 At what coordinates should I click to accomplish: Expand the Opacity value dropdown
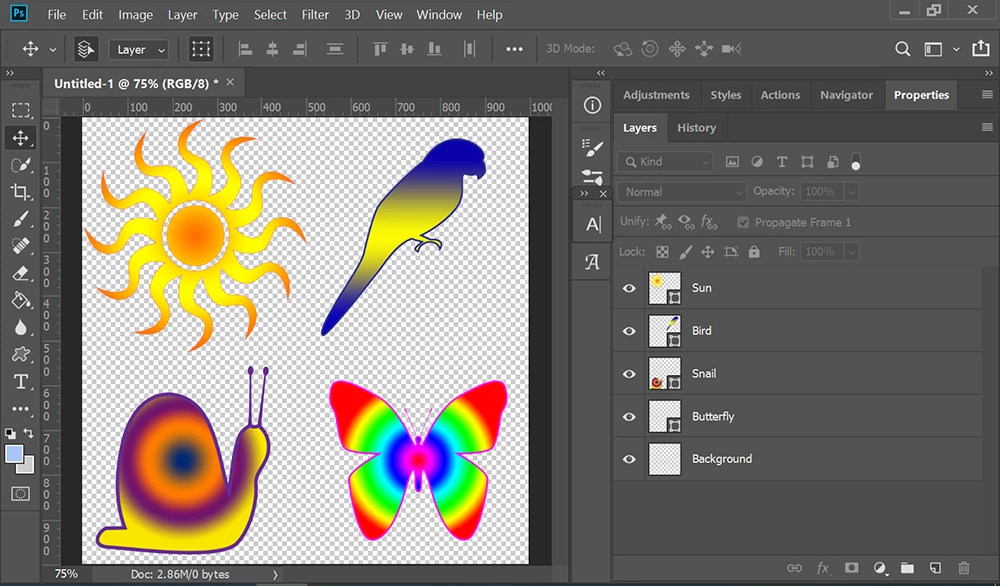(x=851, y=191)
